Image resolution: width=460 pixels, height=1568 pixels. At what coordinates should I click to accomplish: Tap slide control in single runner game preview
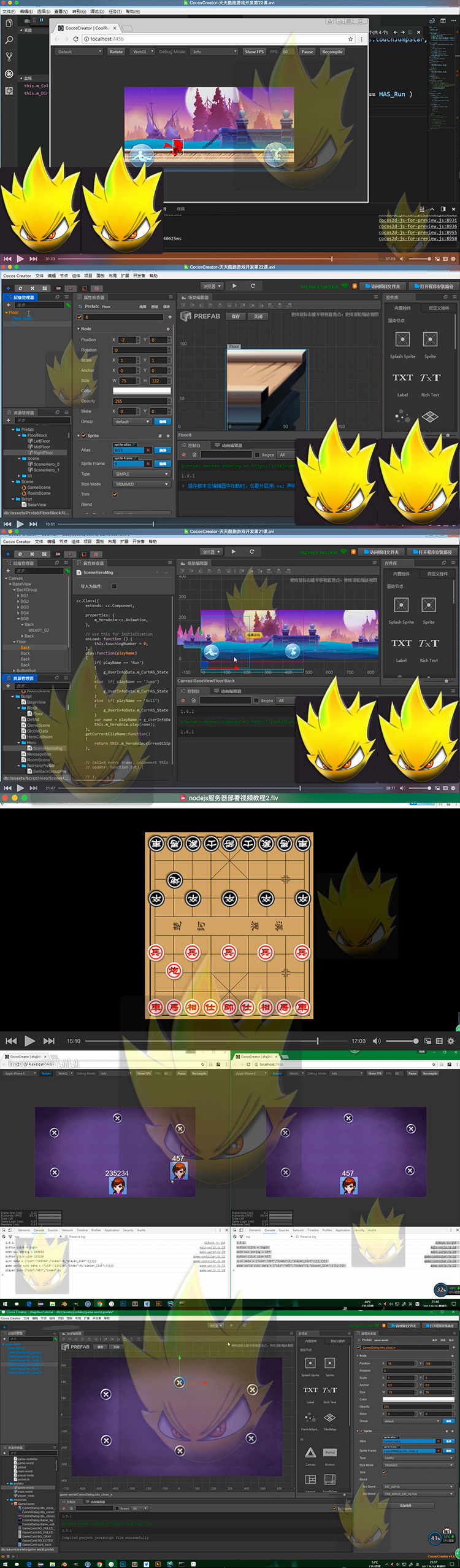pos(141,155)
